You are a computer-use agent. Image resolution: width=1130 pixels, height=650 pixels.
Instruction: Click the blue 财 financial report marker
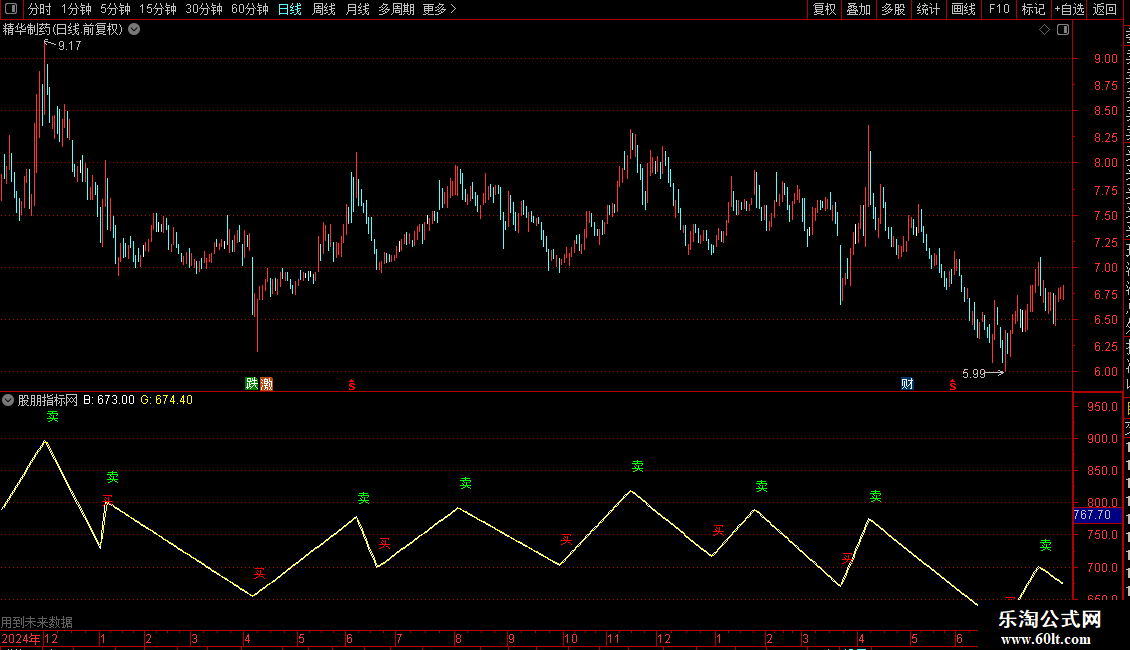[x=907, y=383]
